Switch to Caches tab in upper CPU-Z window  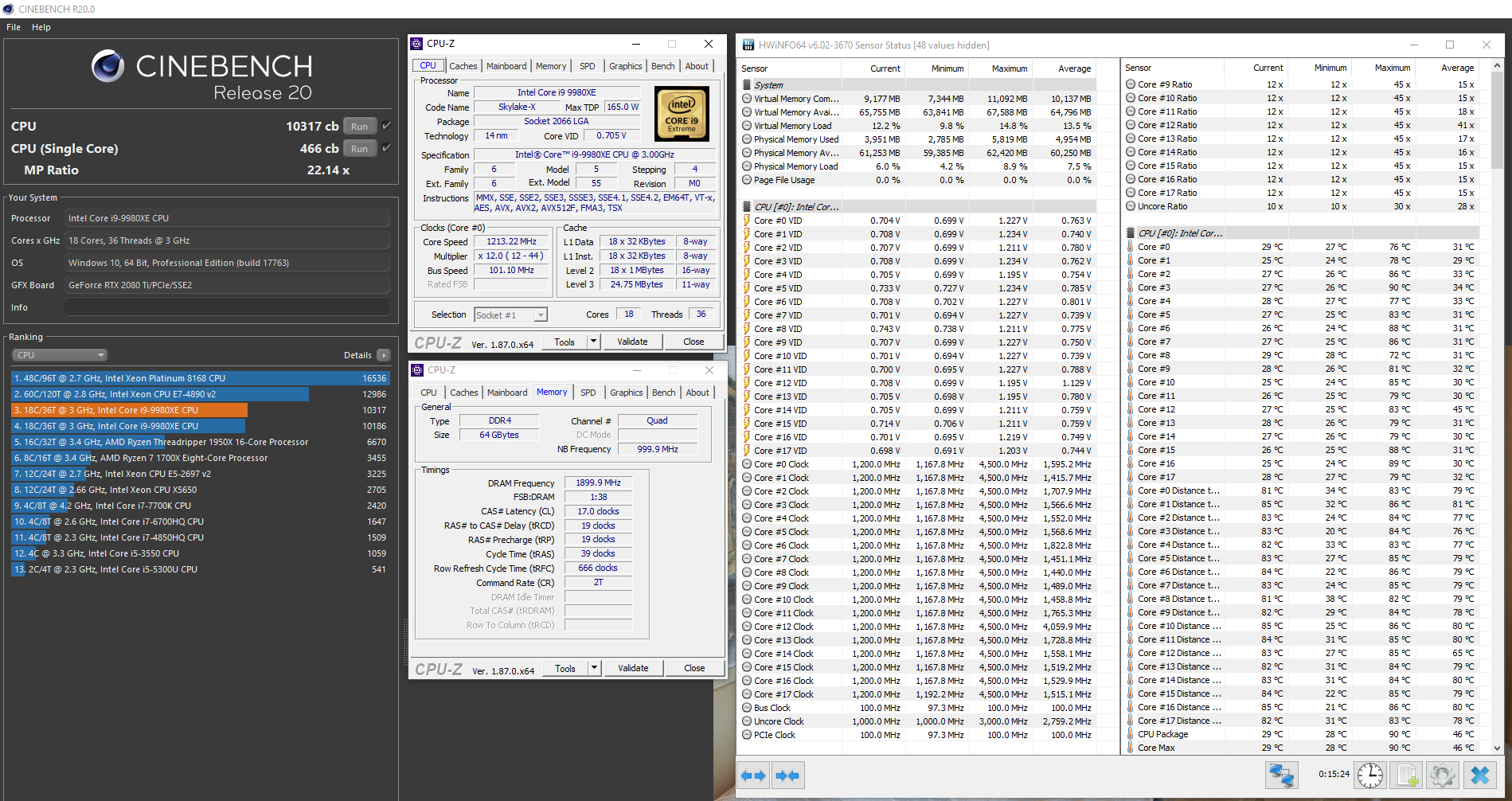click(x=463, y=66)
